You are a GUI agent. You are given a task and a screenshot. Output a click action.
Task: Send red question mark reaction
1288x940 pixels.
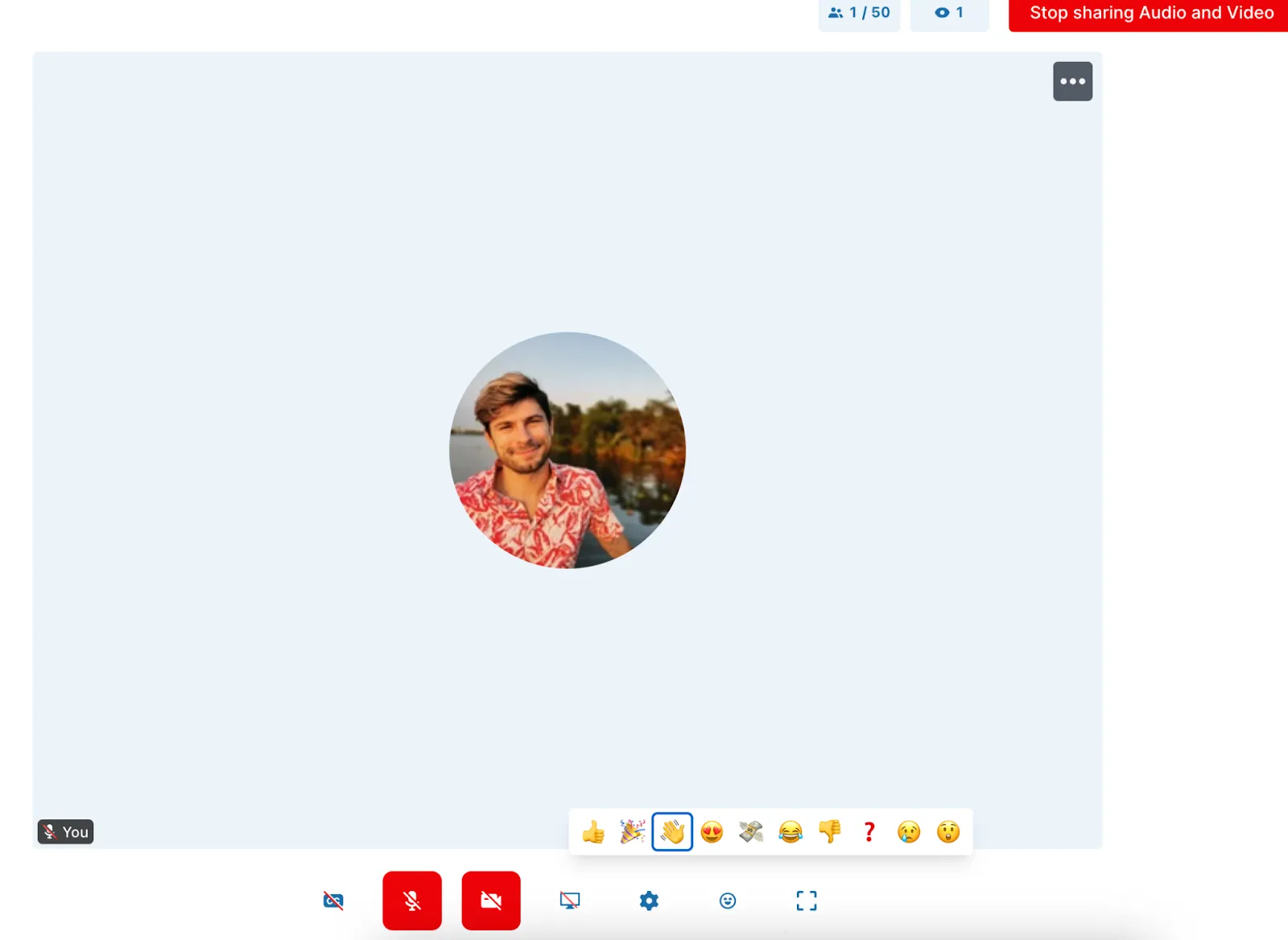click(869, 831)
